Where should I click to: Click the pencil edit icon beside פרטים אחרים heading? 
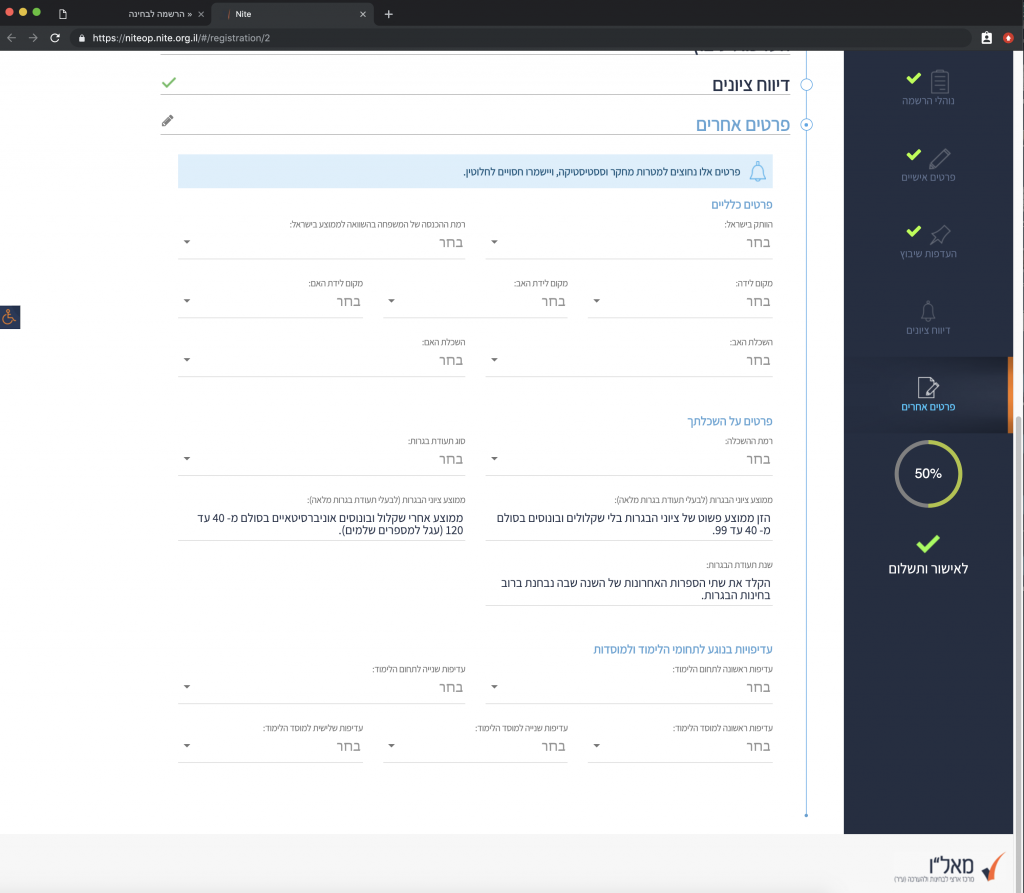[167, 120]
